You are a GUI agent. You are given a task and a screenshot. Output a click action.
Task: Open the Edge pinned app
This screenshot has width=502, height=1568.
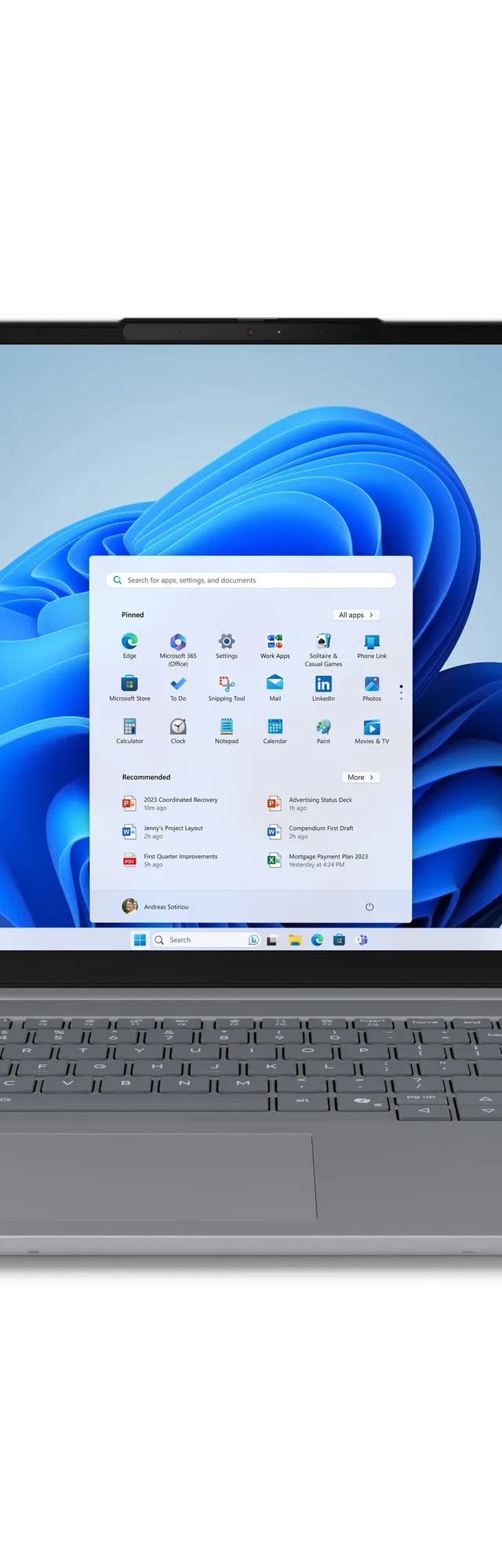click(129, 645)
